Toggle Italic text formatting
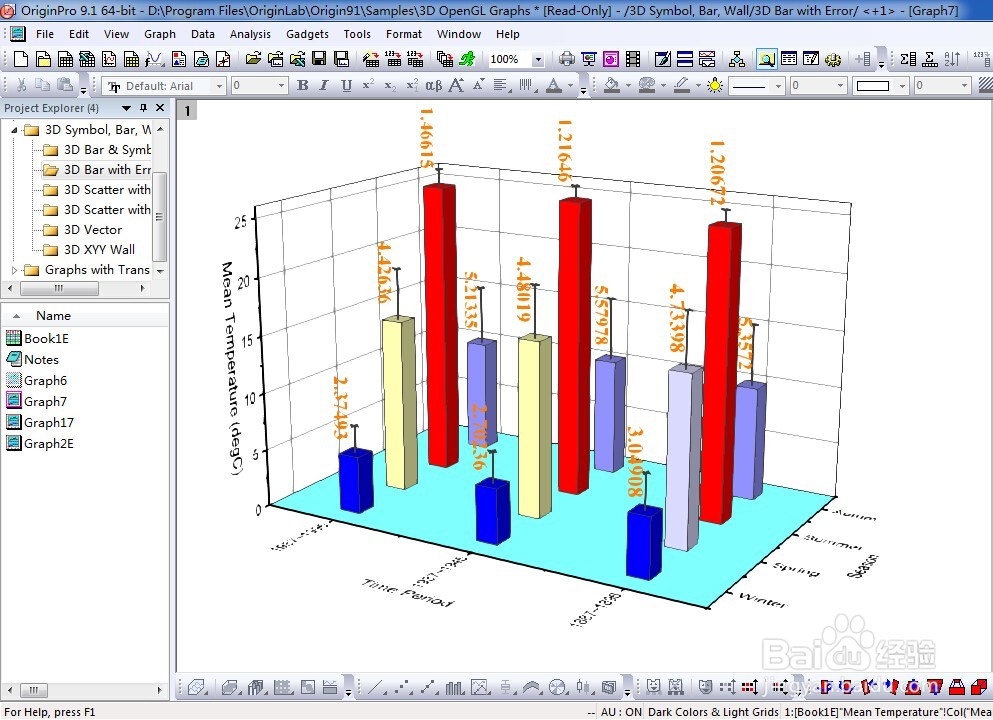This screenshot has width=993, height=720. (x=324, y=85)
